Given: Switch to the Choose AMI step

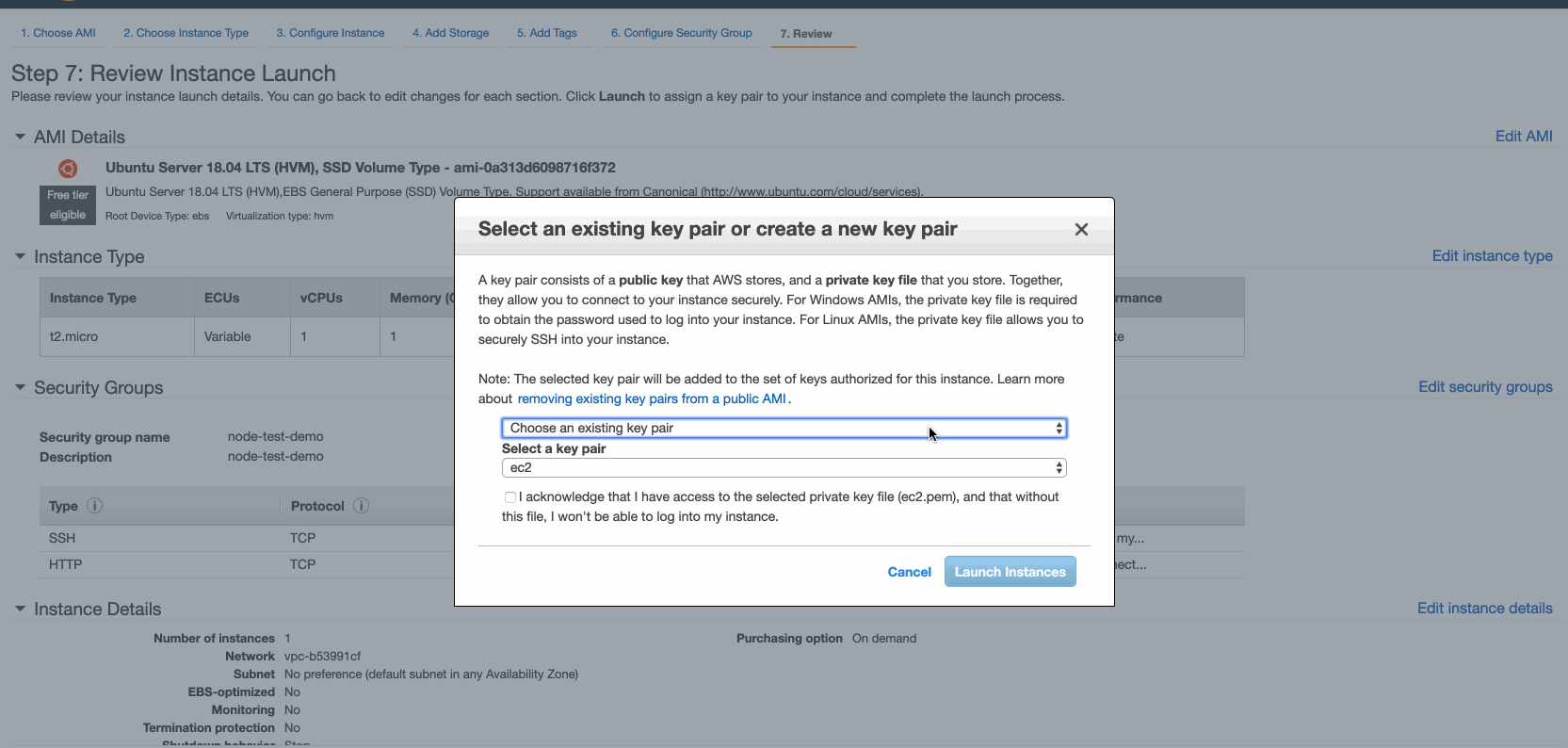Looking at the screenshot, I should pos(57,32).
